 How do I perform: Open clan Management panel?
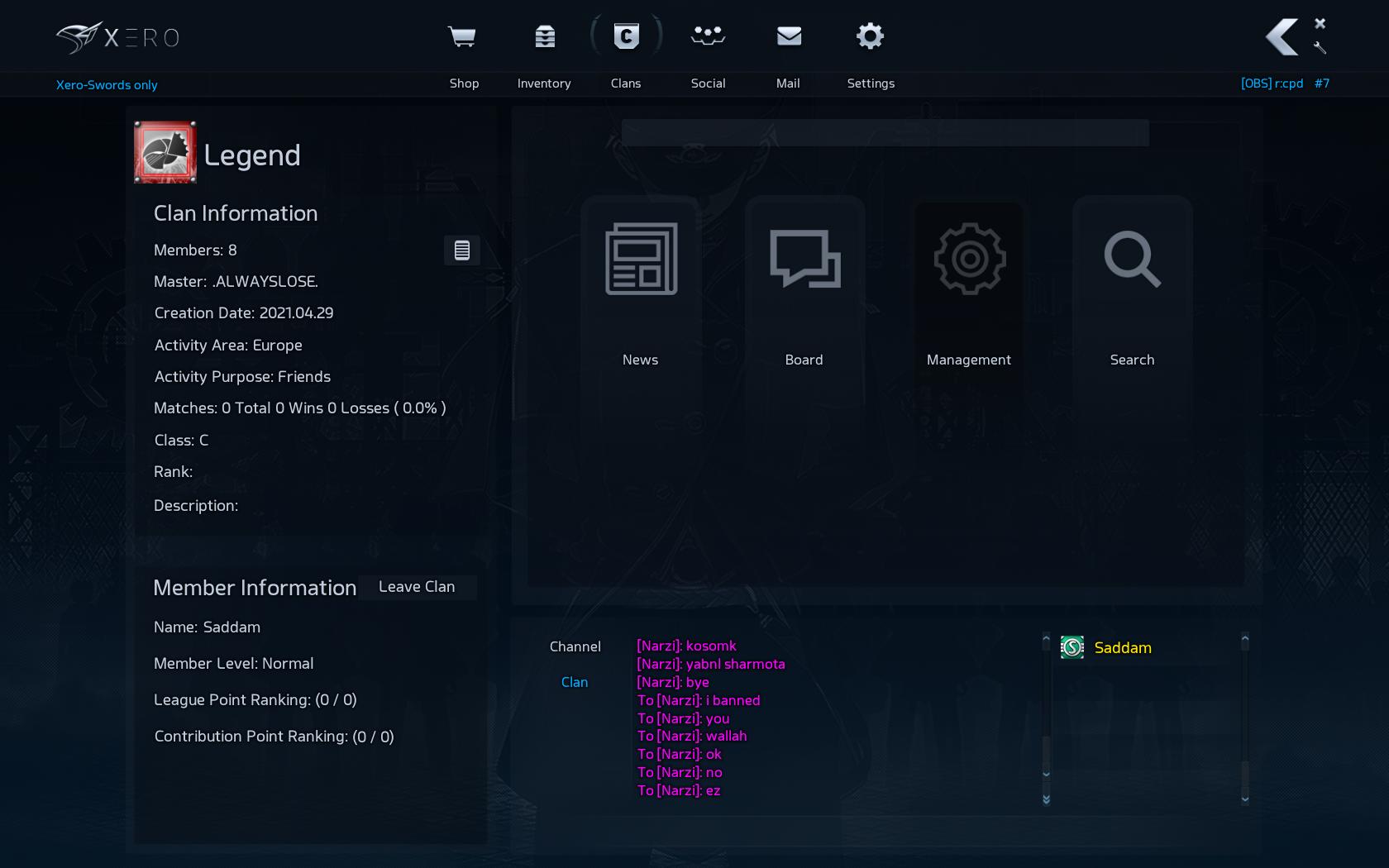click(x=969, y=285)
